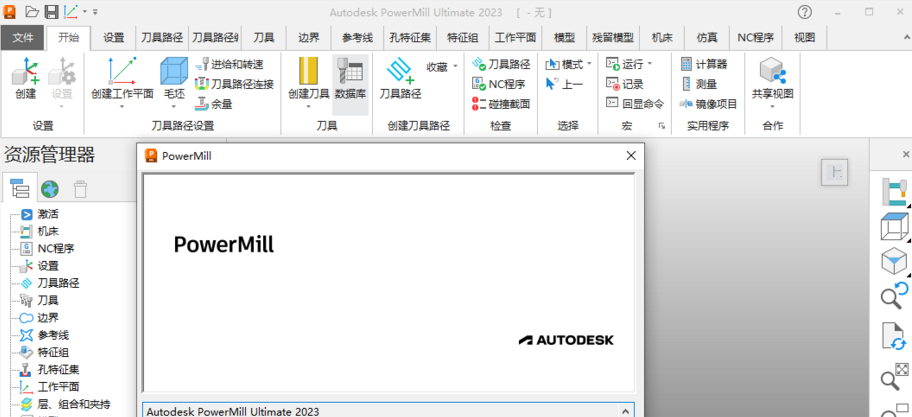Switch to the 特征组 ribbon tab
Image resolution: width=912 pixels, height=417 pixels.
[x=462, y=38]
